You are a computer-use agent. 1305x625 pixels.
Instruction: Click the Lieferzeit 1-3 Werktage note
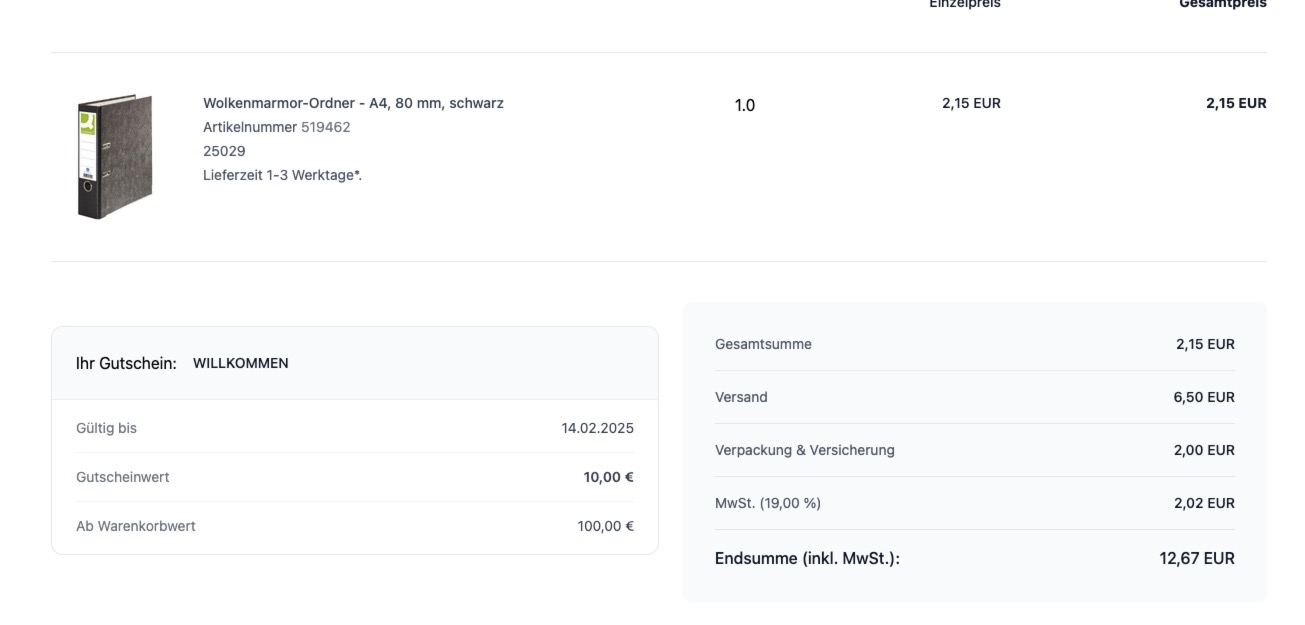282,175
